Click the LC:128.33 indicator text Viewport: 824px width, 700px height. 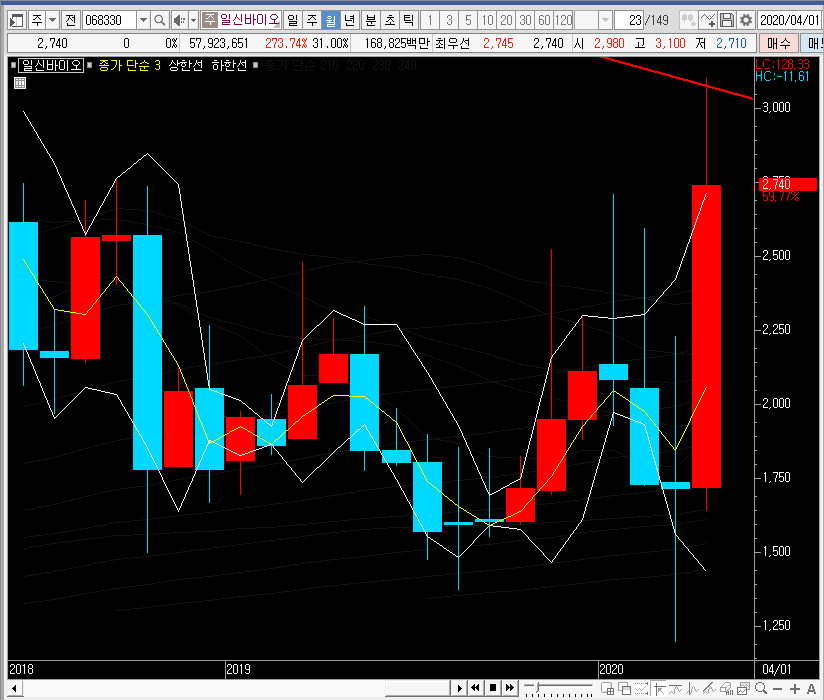click(782, 64)
